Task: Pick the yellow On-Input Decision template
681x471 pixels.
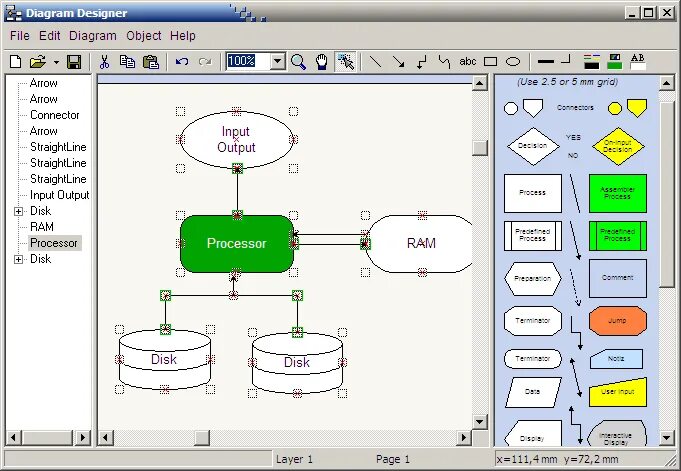Action: pyautogui.click(x=618, y=146)
